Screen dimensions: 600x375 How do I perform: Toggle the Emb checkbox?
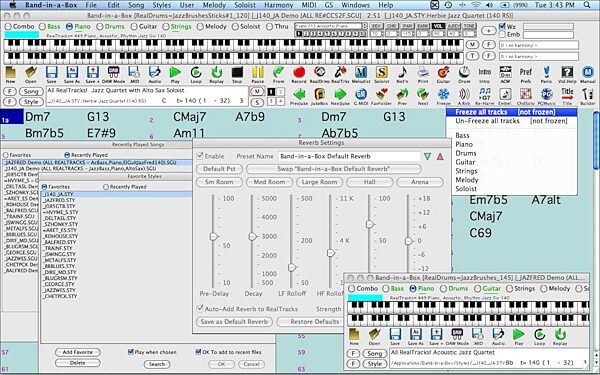click(x=502, y=34)
